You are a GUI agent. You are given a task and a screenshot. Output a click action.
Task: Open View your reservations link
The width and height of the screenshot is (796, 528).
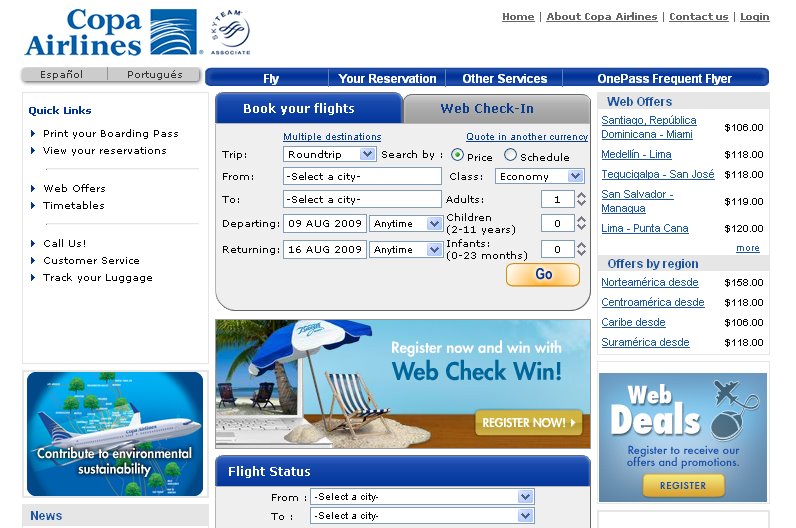point(105,151)
